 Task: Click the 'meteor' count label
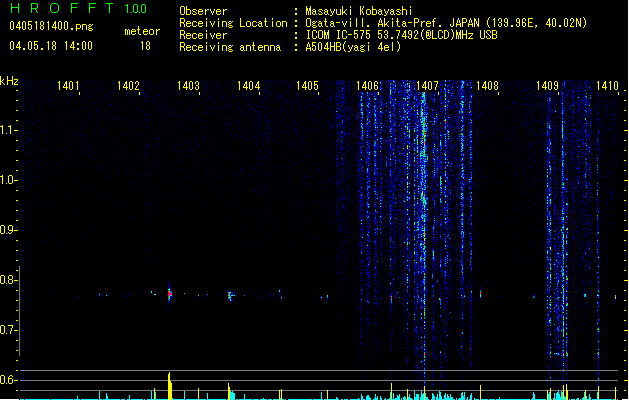click(x=142, y=31)
